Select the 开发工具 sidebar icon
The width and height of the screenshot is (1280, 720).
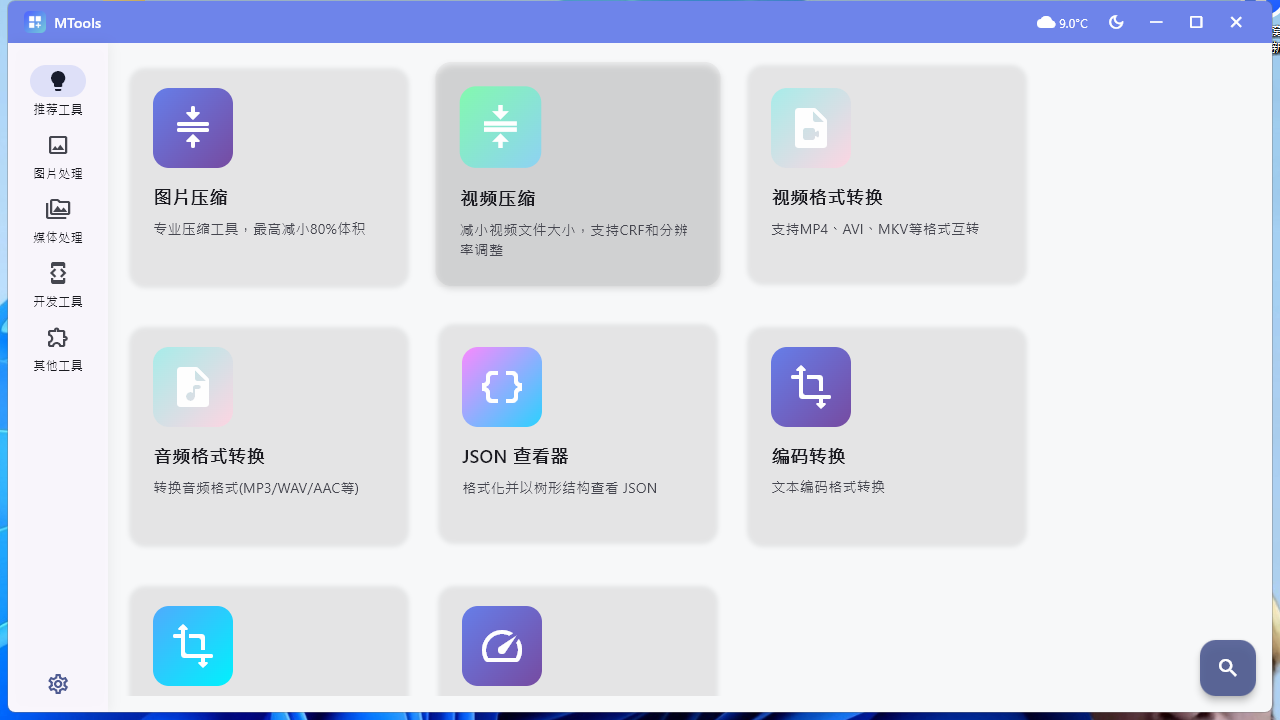coord(58,273)
